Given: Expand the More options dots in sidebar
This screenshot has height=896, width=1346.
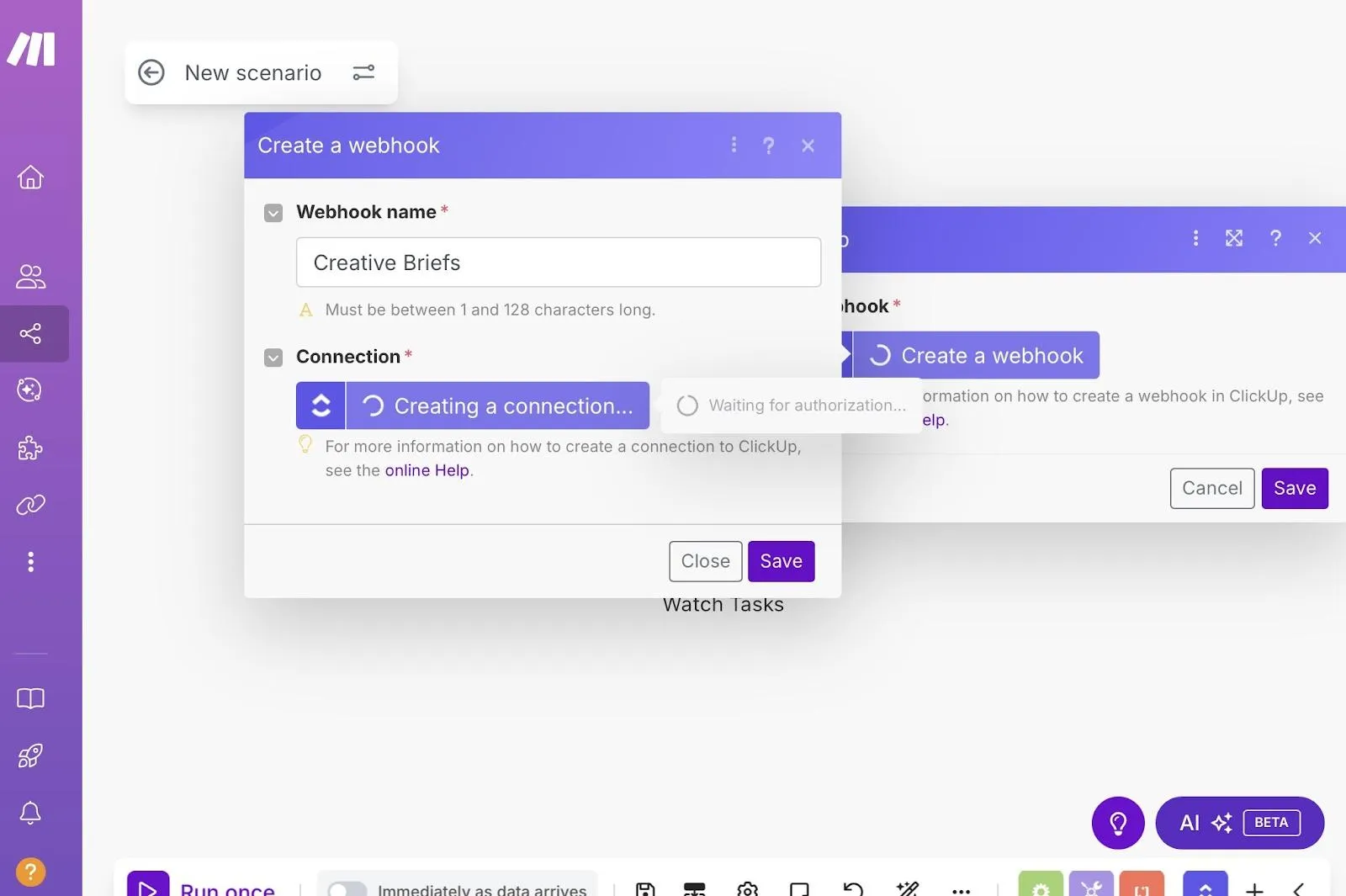Looking at the screenshot, I should [x=30, y=561].
